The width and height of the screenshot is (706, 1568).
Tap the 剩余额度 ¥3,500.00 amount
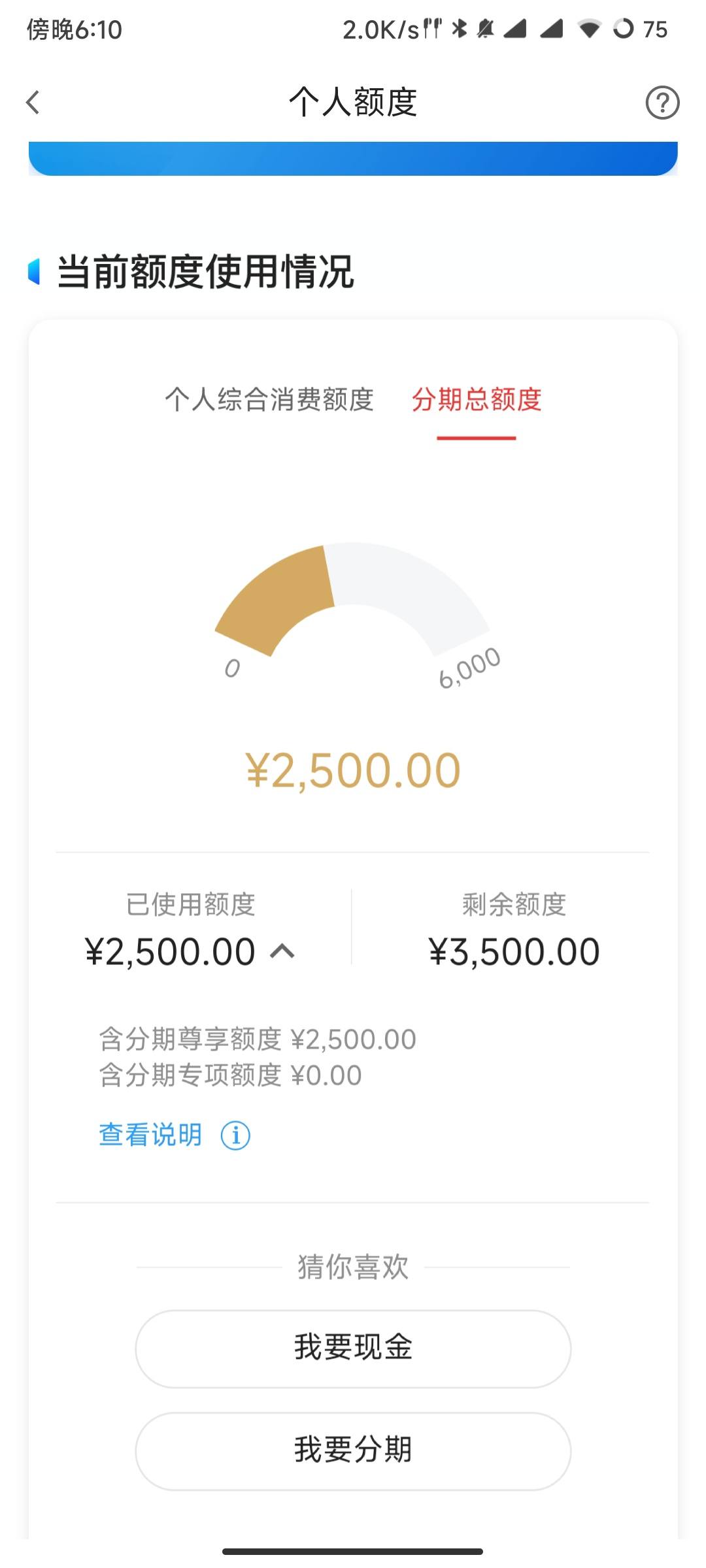pyautogui.click(x=514, y=951)
